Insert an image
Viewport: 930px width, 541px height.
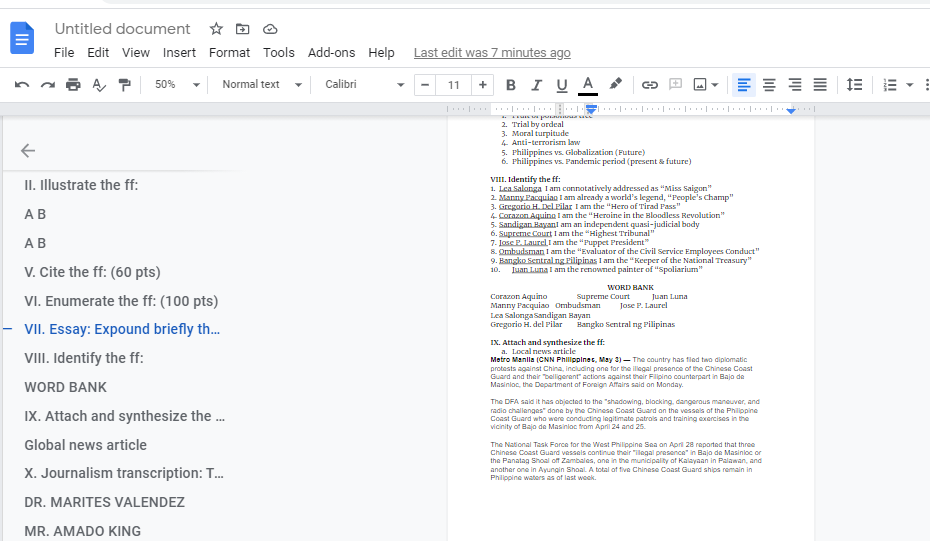[700, 85]
